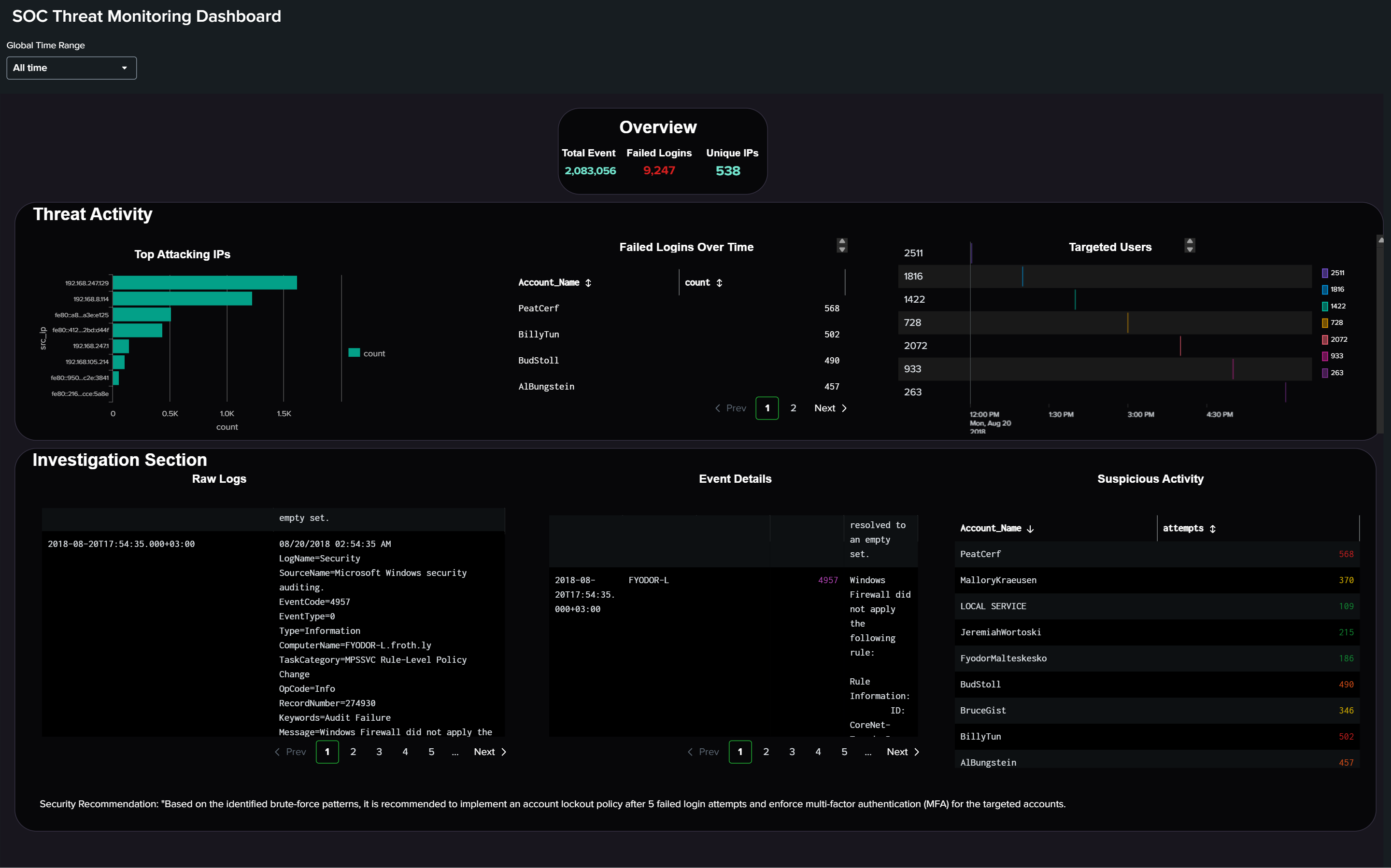Click Prev in Failed Logins pagination
This screenshot has width=1391, height=868.
pyautogui.click(x=731, y=408)
